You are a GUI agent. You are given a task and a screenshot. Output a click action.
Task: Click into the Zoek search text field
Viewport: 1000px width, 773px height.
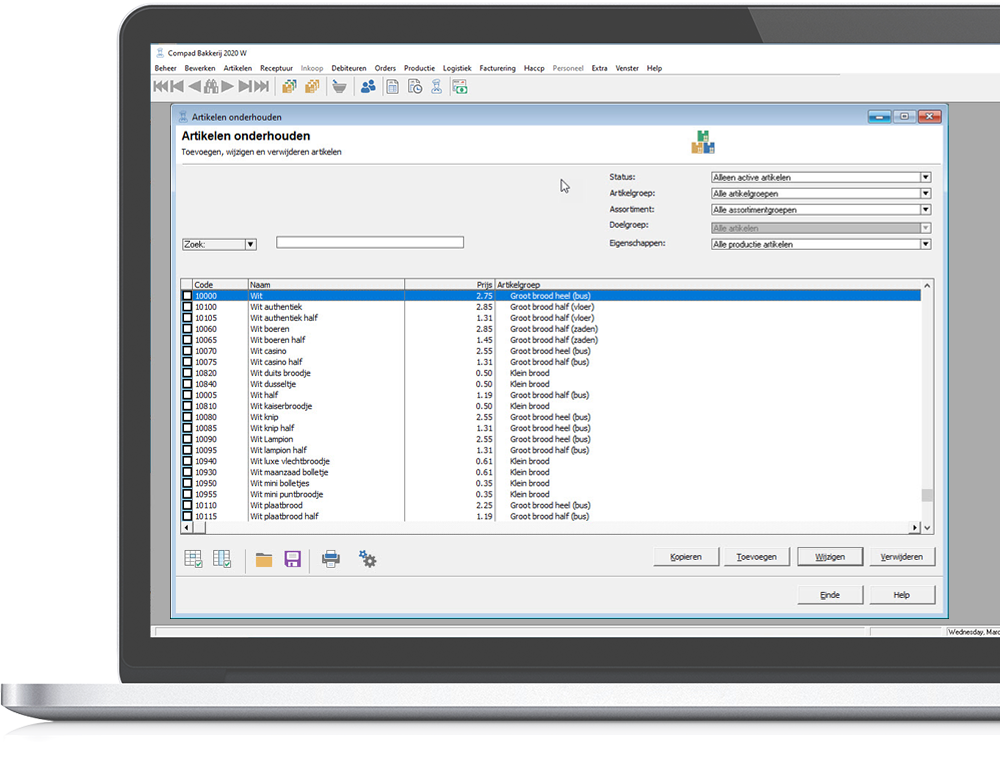(x=370, y=242)
